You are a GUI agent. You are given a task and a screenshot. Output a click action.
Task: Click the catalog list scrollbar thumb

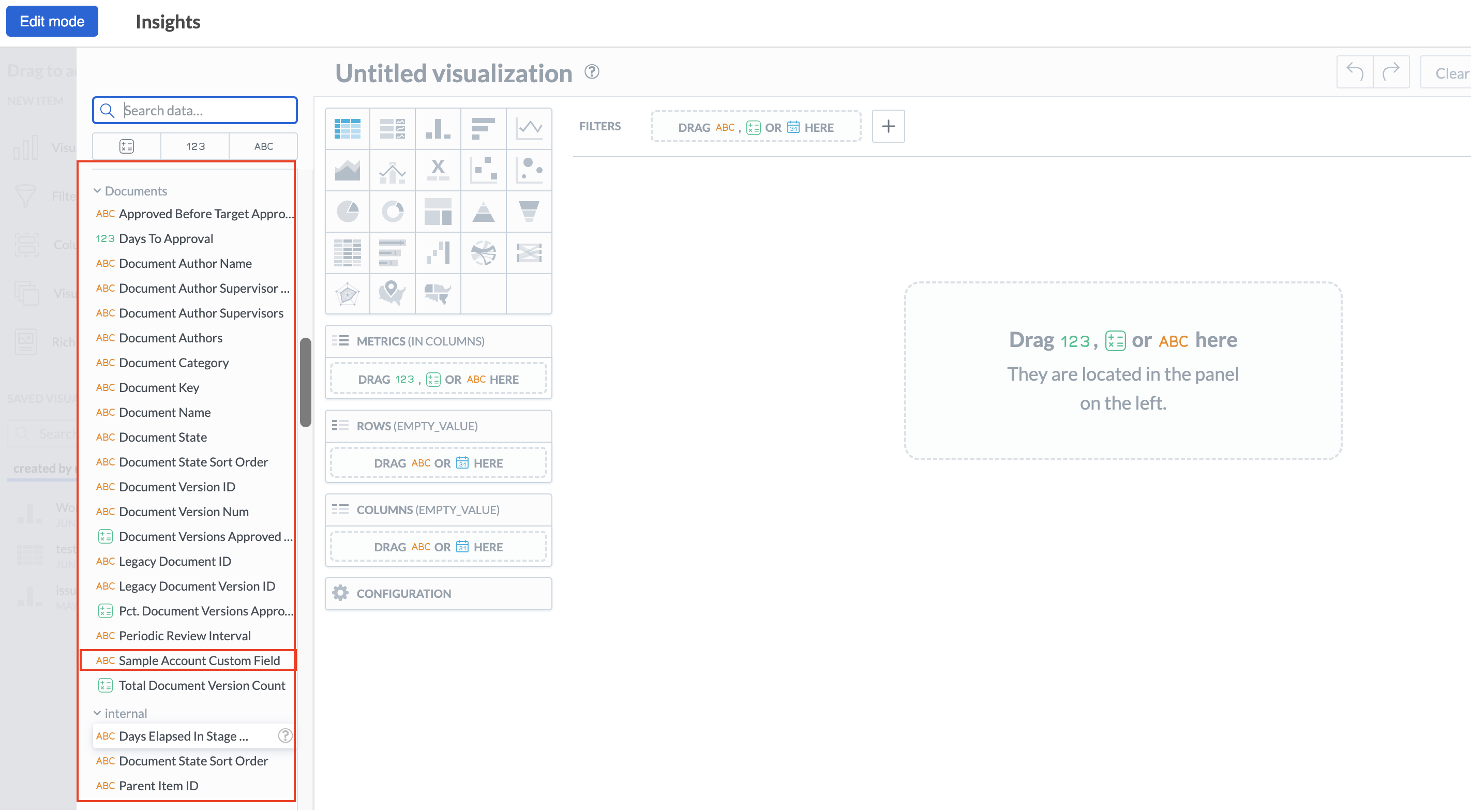pos(306,382)
